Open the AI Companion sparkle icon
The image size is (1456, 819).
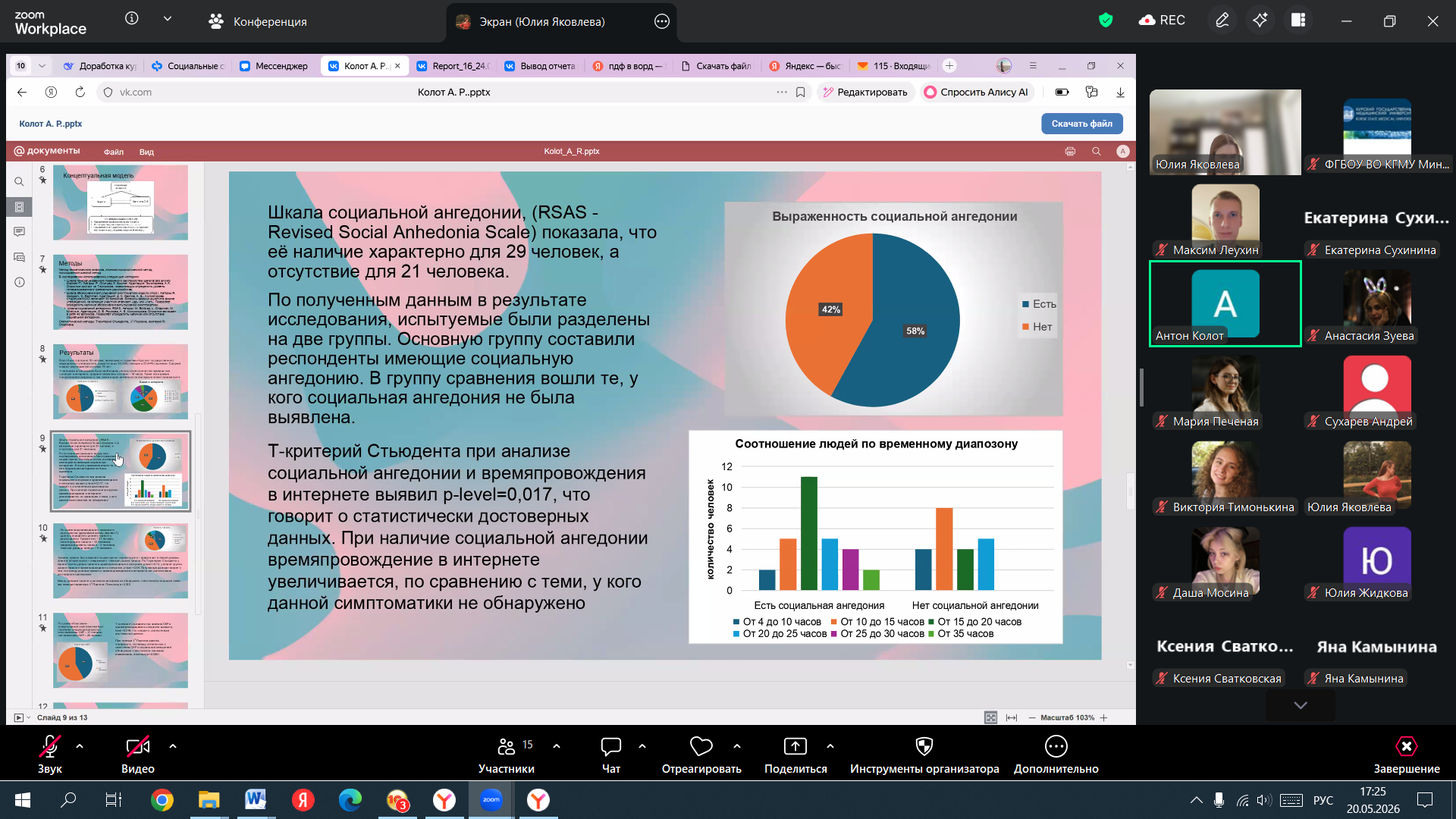(x=1260, y=20)
